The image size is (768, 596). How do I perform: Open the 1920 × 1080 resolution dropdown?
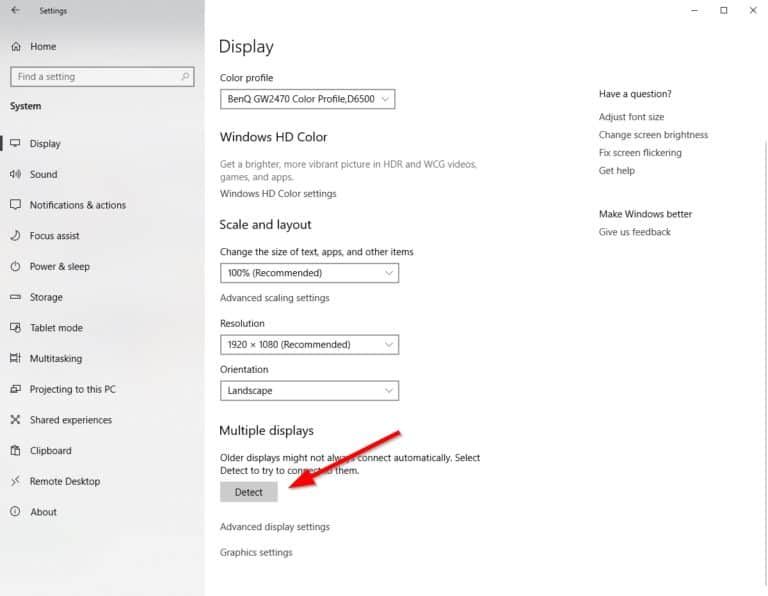pos(309,345)
